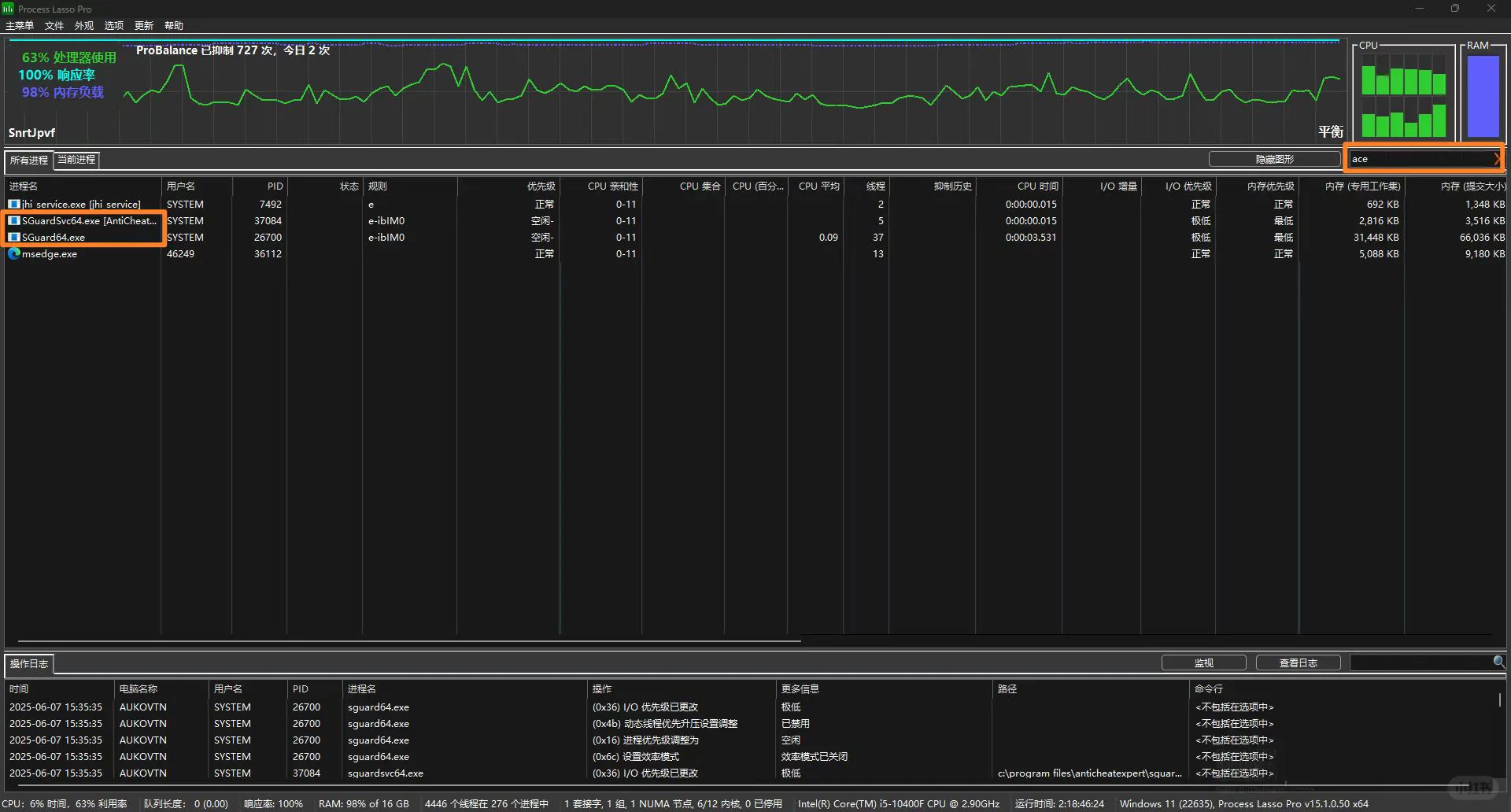Select the 所有进程 tab
1511x812 pixels.
coord(29,160)
